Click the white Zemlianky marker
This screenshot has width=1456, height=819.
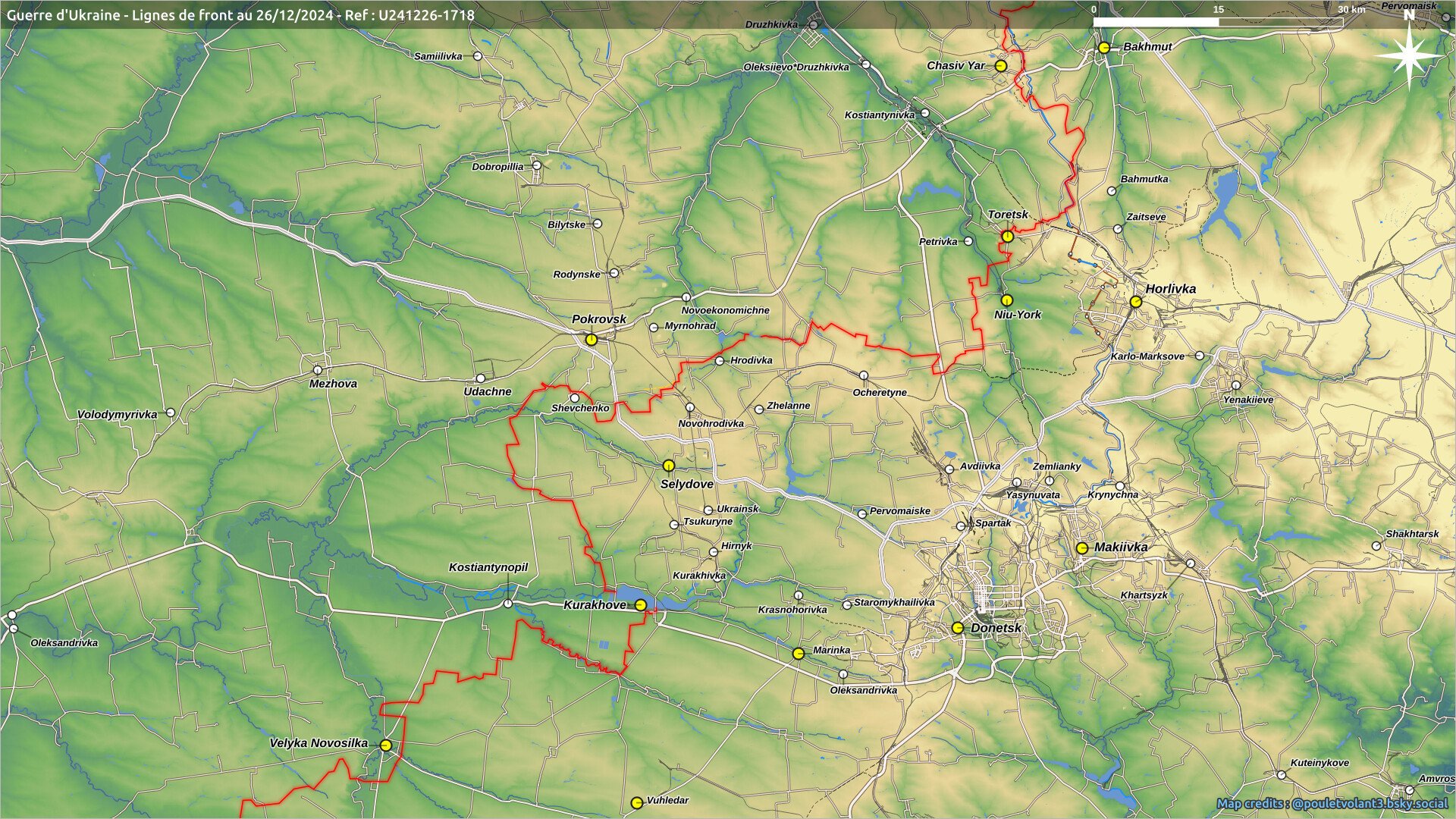[x=1050, y=480]
